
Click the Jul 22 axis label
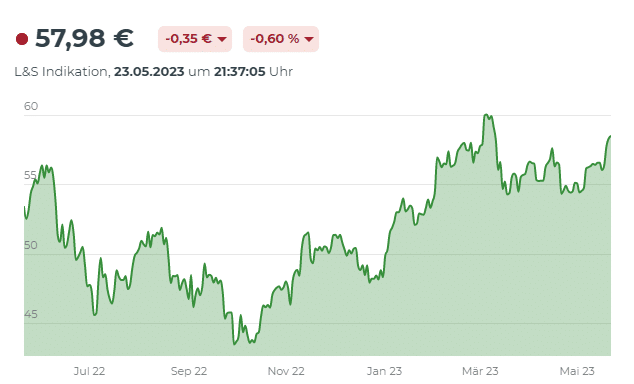point(89,371)
